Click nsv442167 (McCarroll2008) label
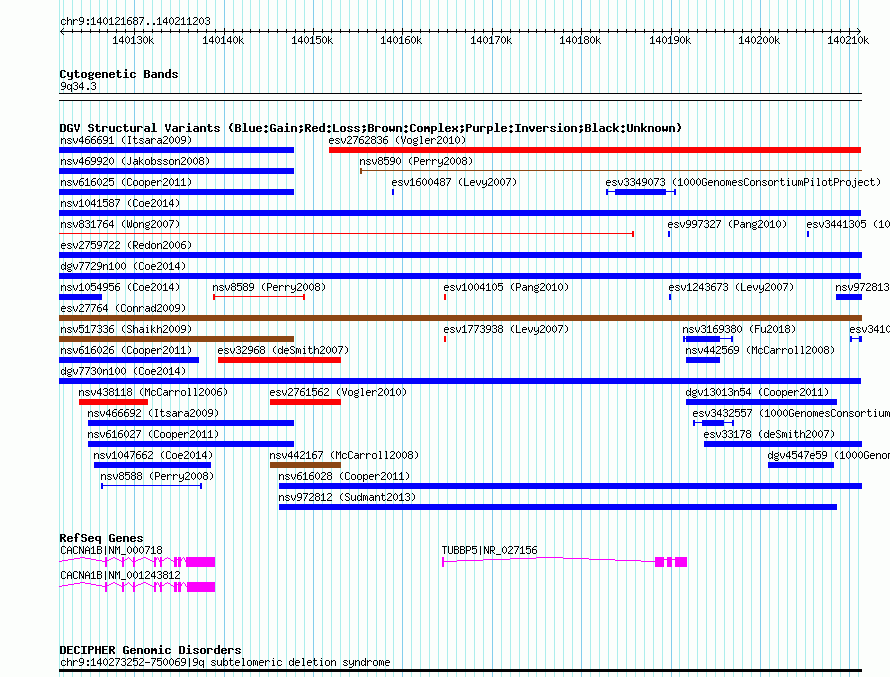This screenshot has width=890, height=677. [344, 455]
